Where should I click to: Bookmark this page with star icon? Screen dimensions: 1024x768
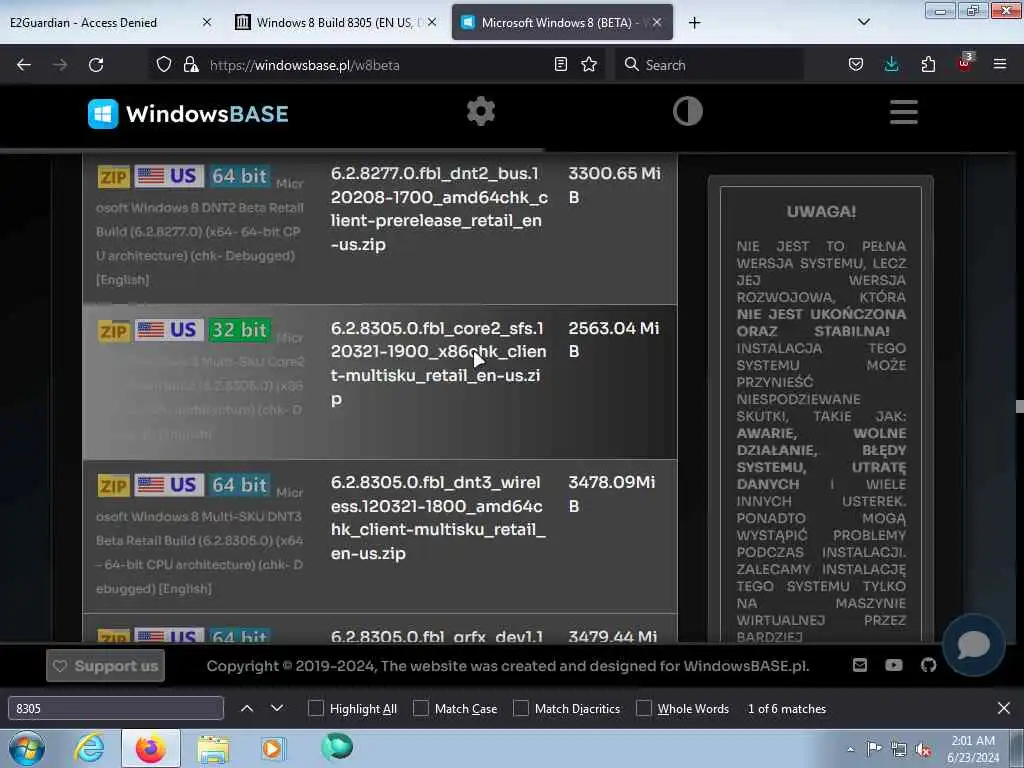(x=589, y=64)
